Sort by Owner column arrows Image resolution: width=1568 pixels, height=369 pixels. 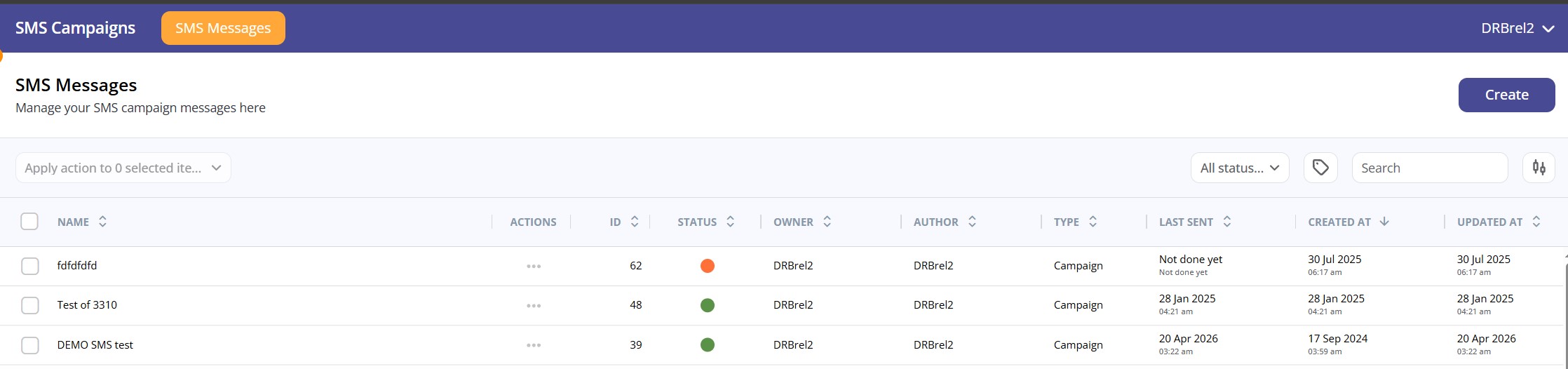point(827,222)
